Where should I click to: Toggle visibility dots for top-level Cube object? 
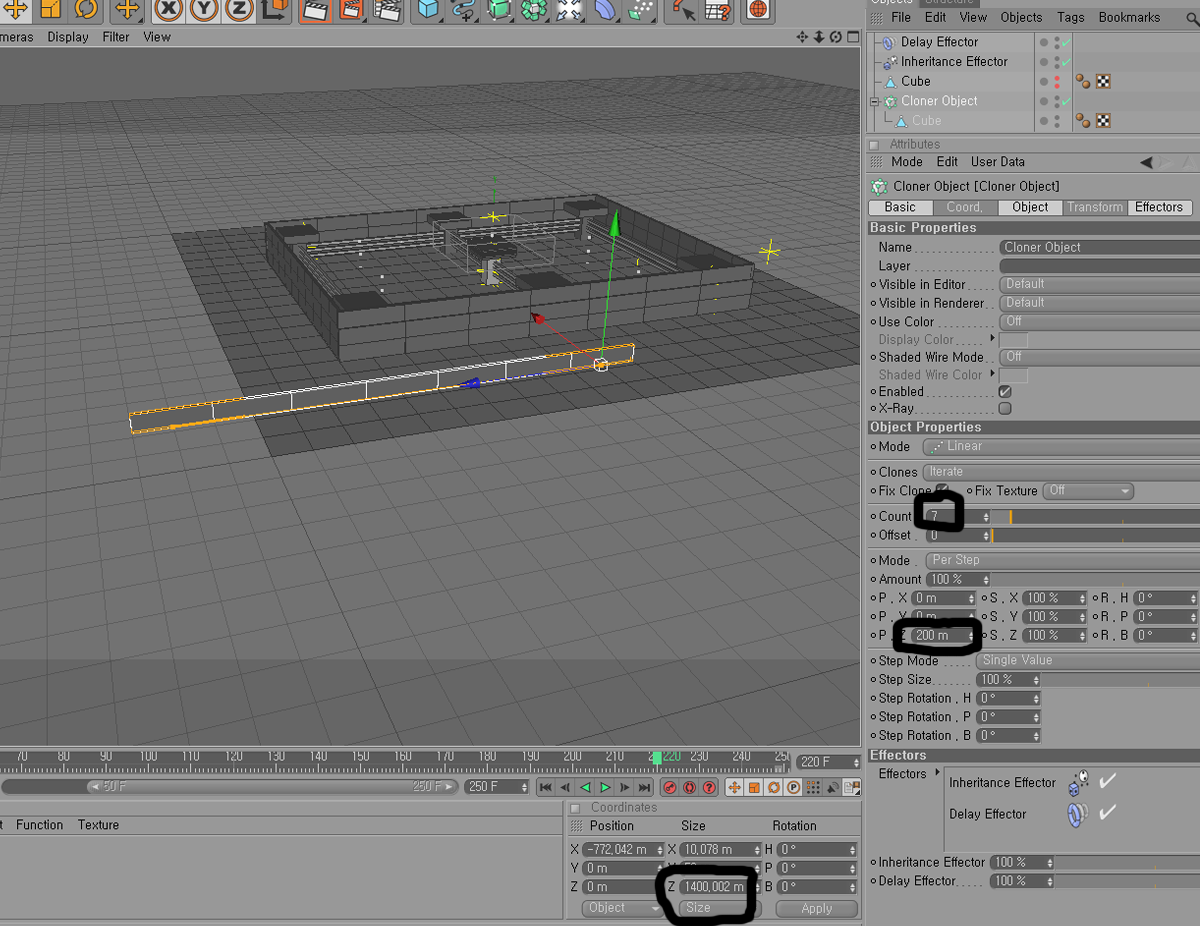click(1057, 82)
